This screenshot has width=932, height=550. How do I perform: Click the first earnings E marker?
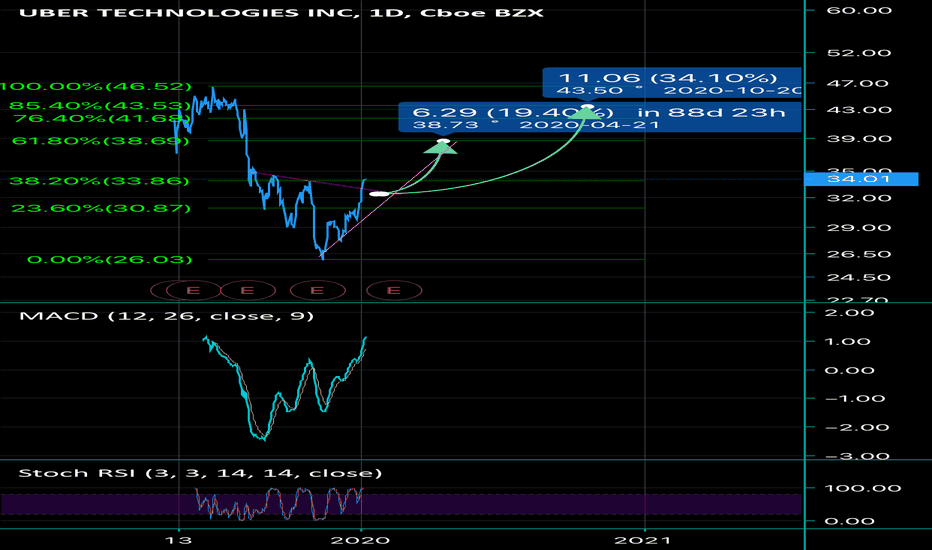[193, 290]
